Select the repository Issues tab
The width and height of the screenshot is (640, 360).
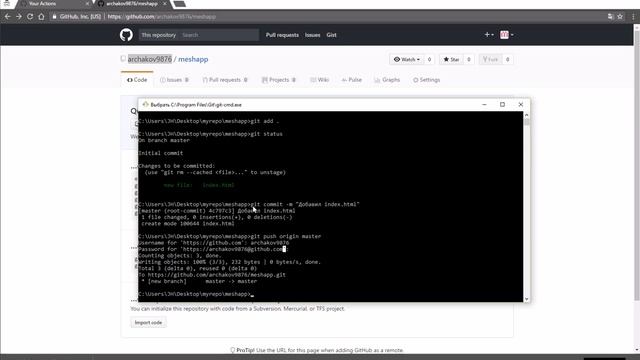pos(174,80)
